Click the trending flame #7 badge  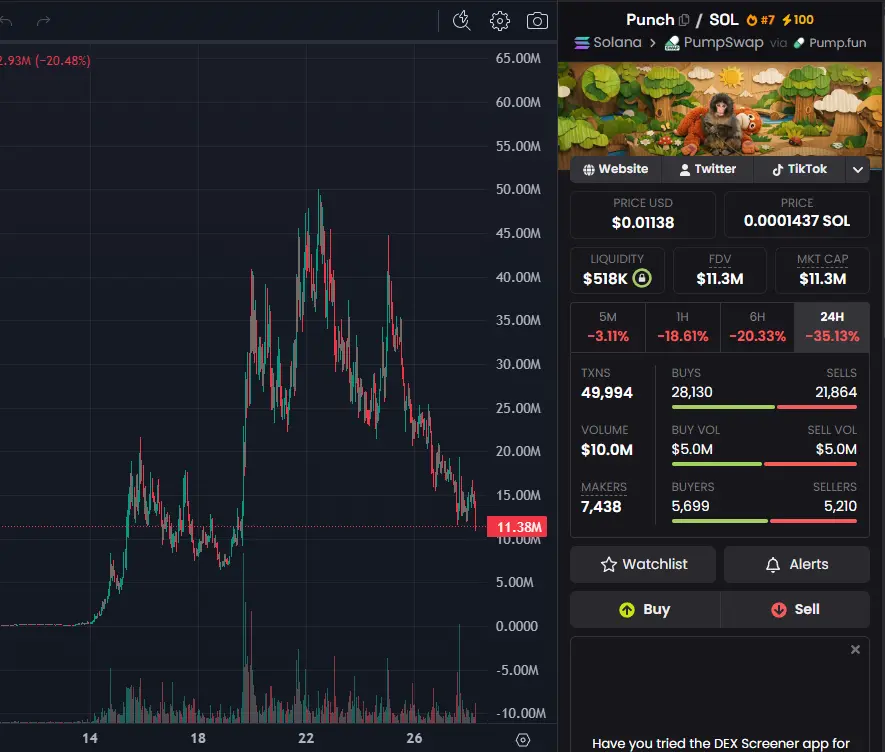[760, 20]
